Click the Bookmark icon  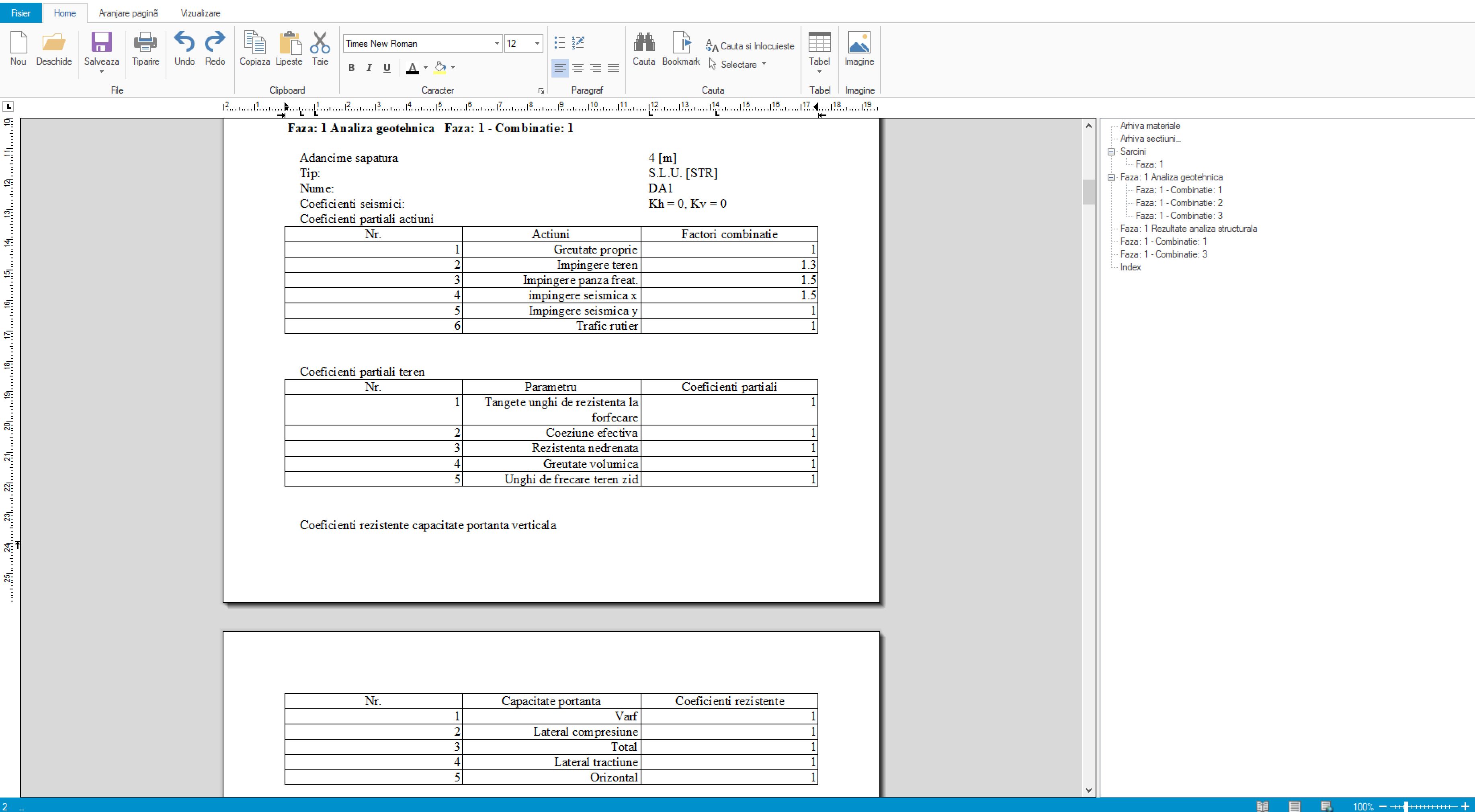pos(681,43)
